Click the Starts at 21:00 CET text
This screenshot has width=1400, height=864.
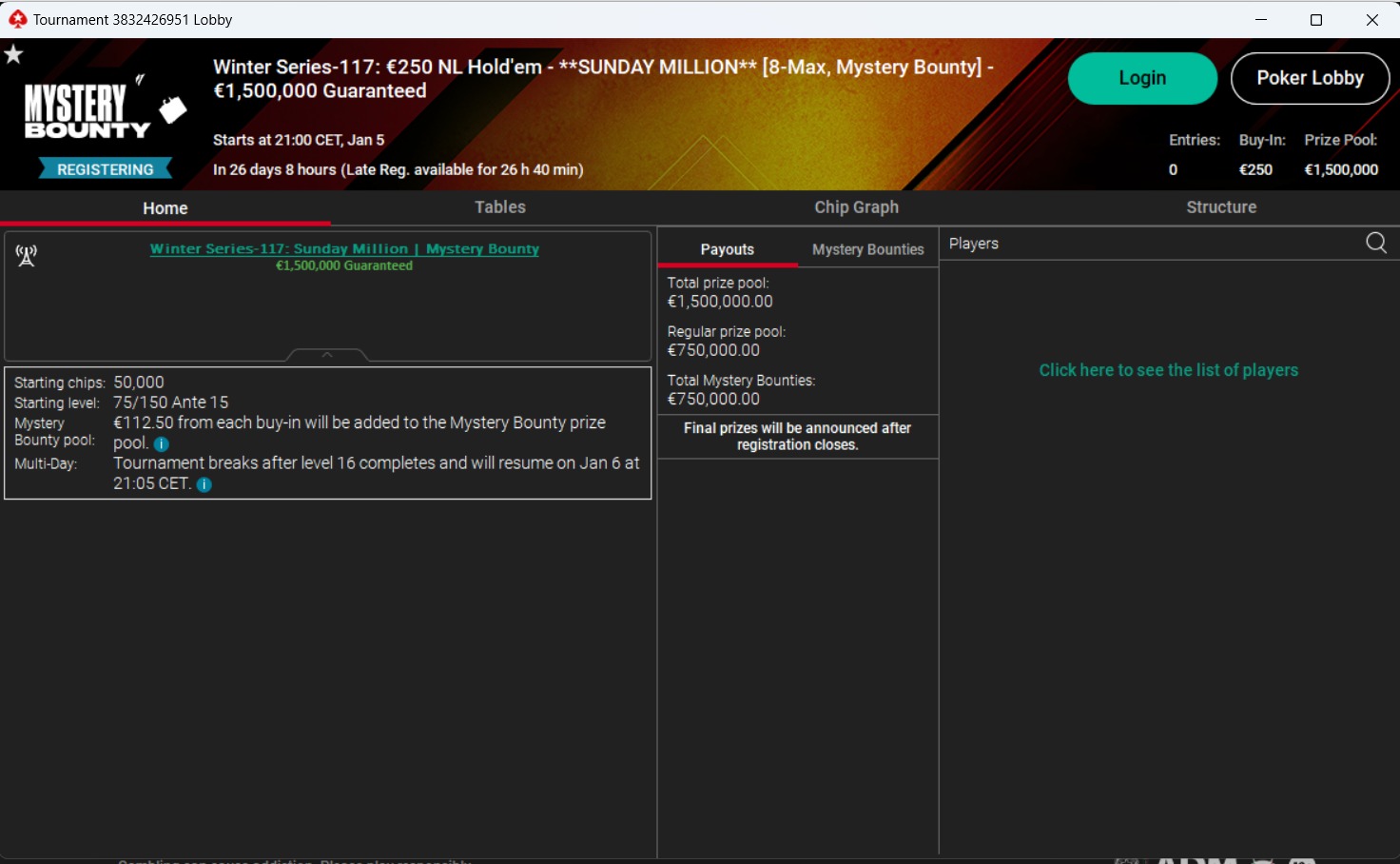(299, 140)
